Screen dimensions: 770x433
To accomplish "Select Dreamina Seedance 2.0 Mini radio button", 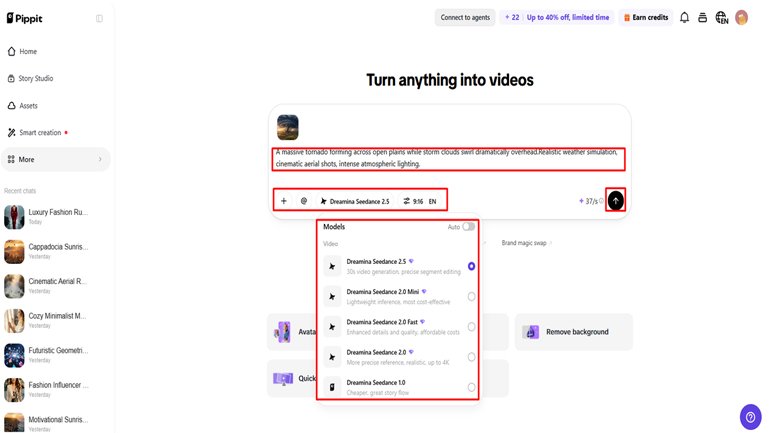I will pos(471,297).
